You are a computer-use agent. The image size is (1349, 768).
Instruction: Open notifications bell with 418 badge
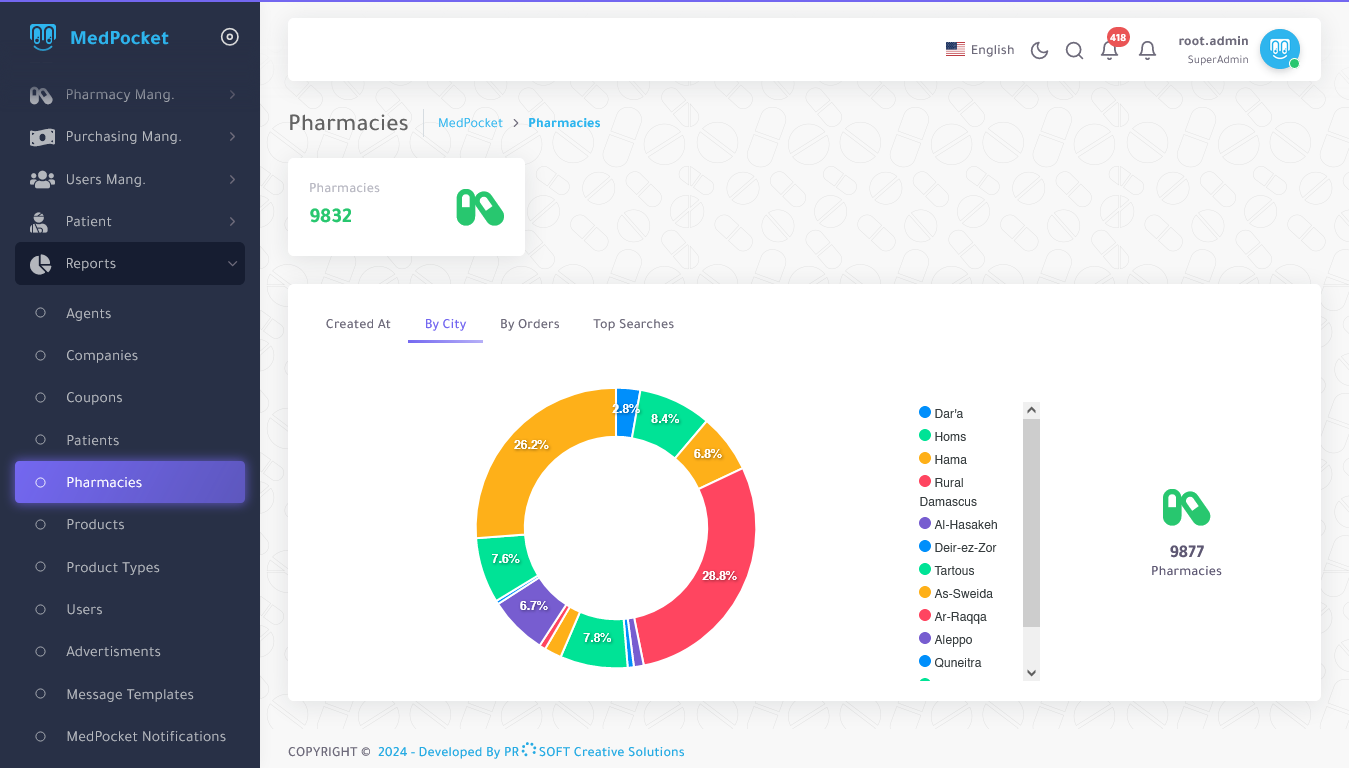tap(1109, 50)
